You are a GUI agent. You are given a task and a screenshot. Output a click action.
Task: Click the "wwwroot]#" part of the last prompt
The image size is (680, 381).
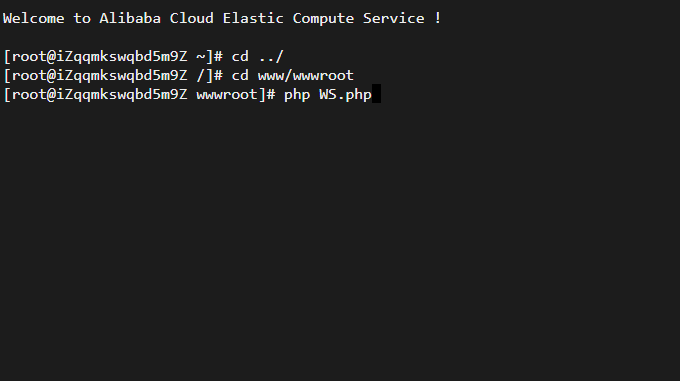point(236,94)
